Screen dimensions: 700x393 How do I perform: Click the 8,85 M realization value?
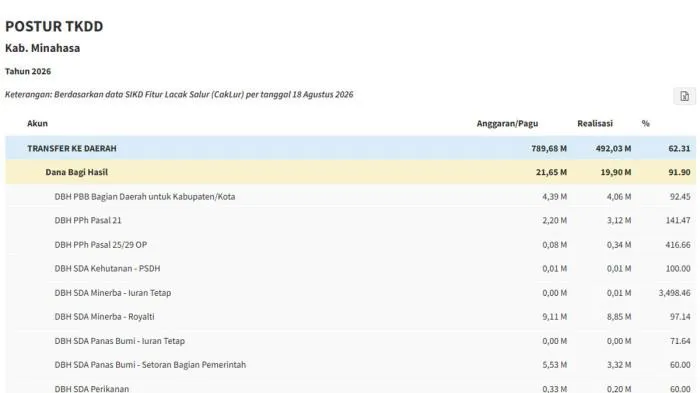point(619,317)
